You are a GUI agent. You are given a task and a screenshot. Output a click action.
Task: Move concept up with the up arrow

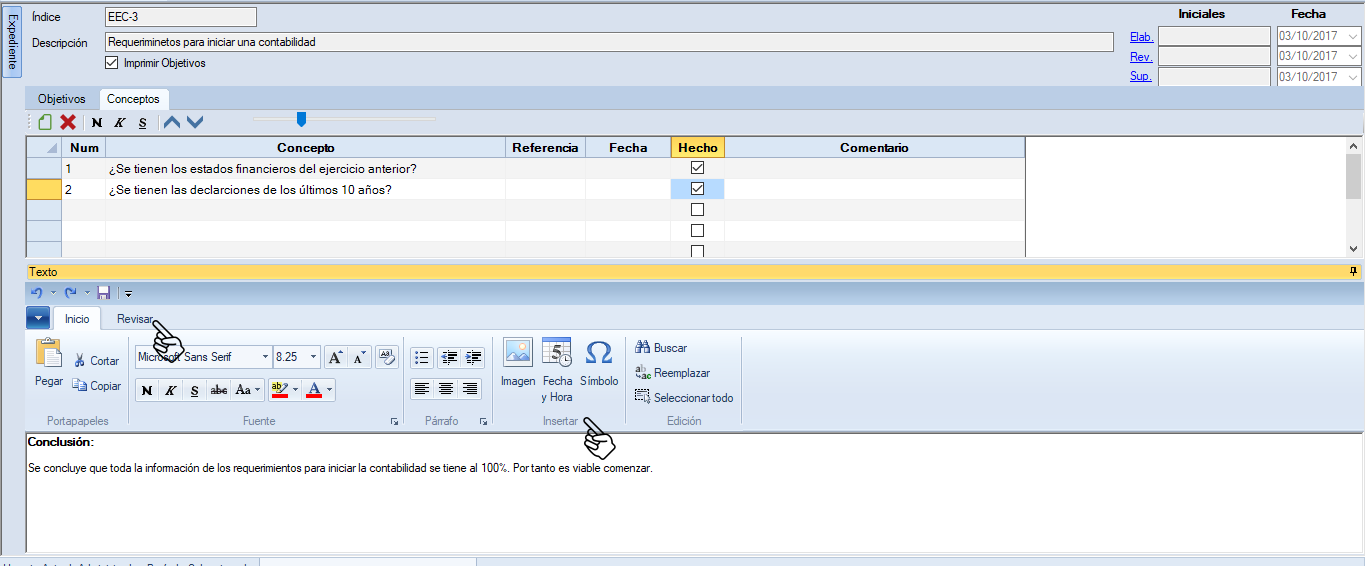172,122
